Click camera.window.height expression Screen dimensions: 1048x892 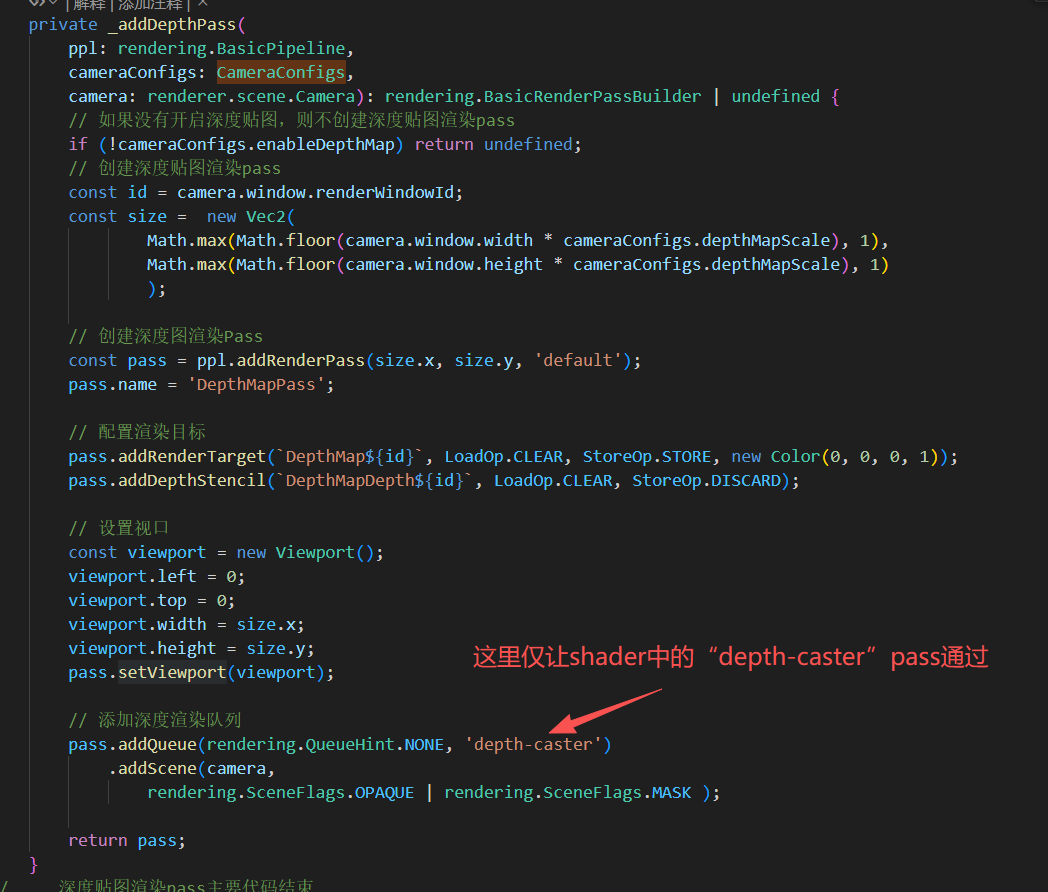(444, 265)
